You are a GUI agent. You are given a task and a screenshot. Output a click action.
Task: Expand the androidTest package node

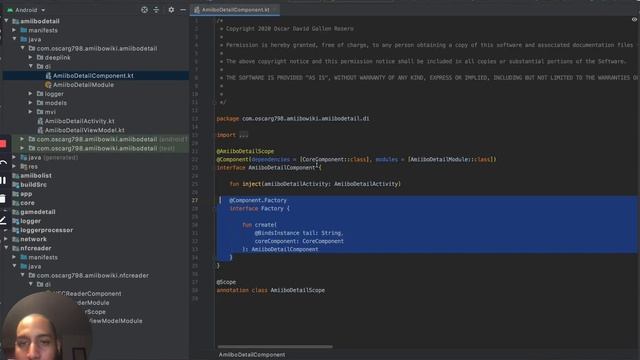22,139
